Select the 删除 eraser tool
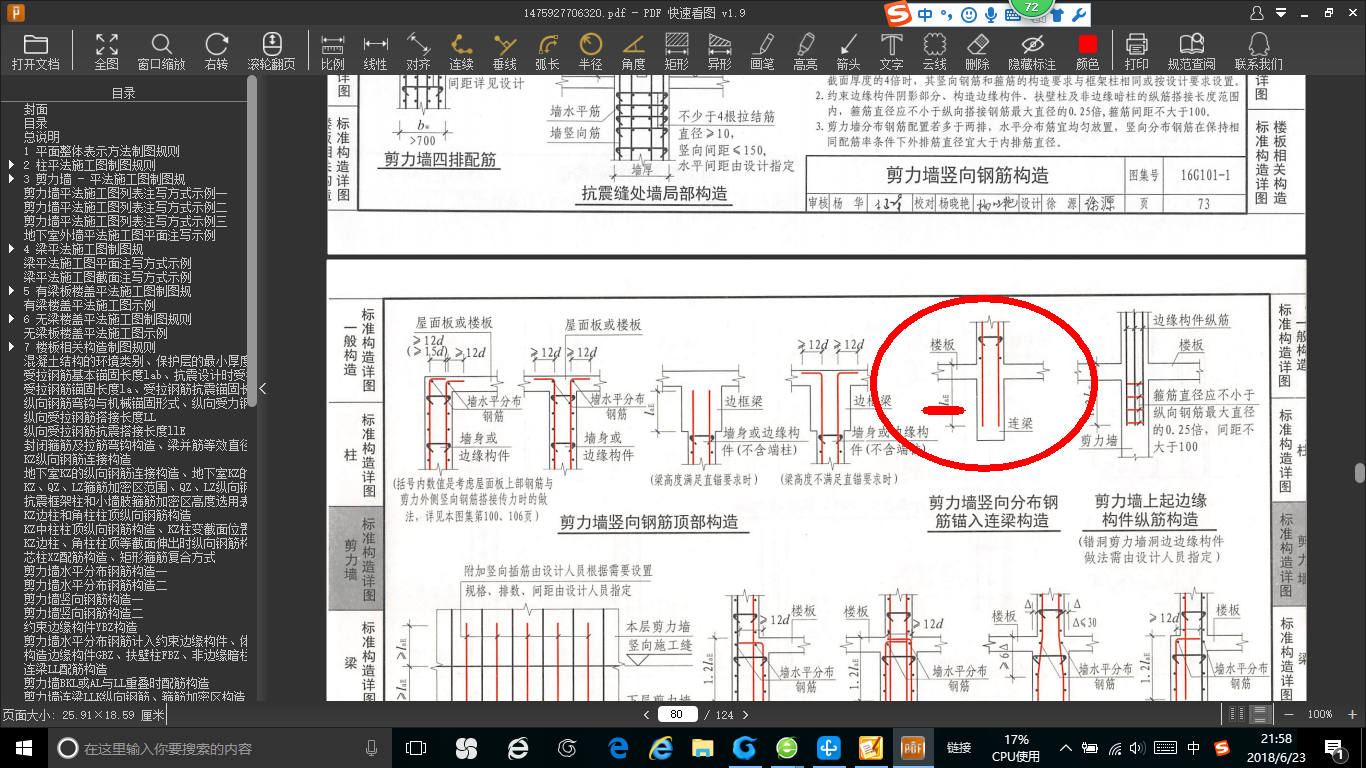 coord(977,51)
